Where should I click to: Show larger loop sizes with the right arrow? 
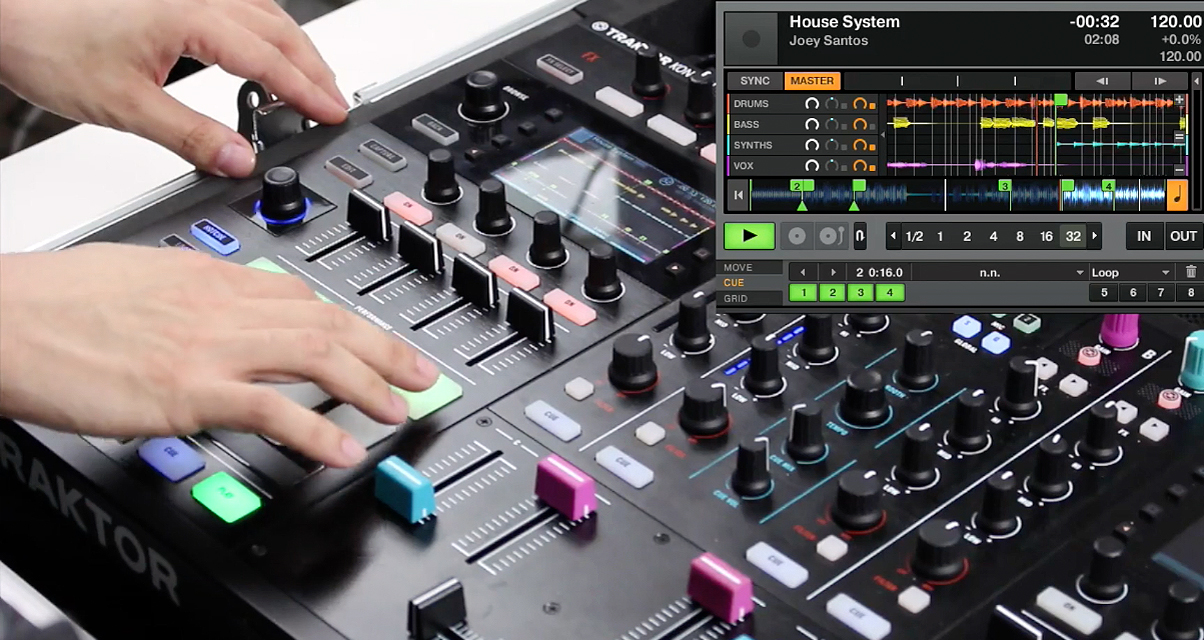(x=1095, y=237)
